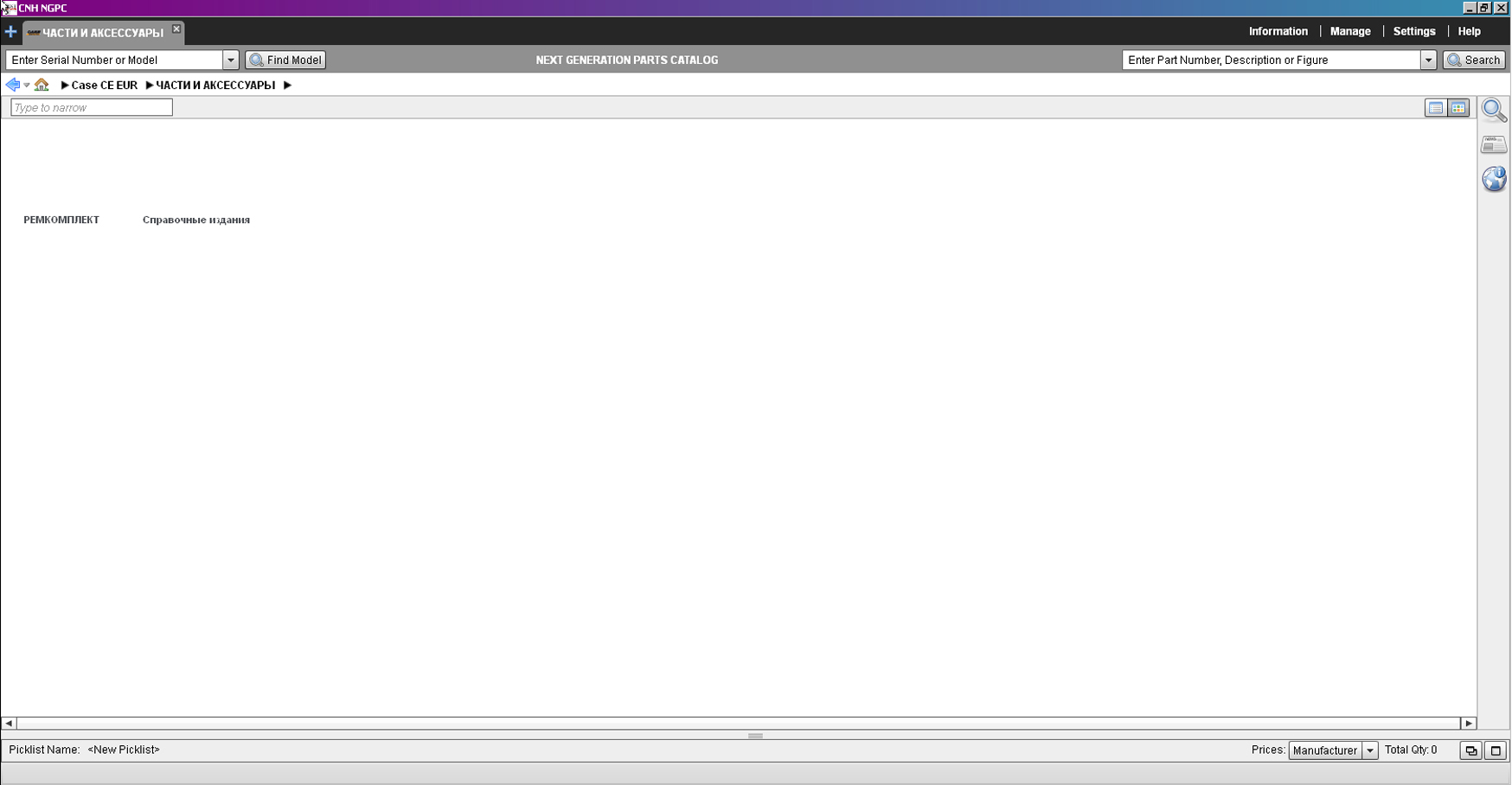Open the Prices Manufacturer dropdown

1370,750
